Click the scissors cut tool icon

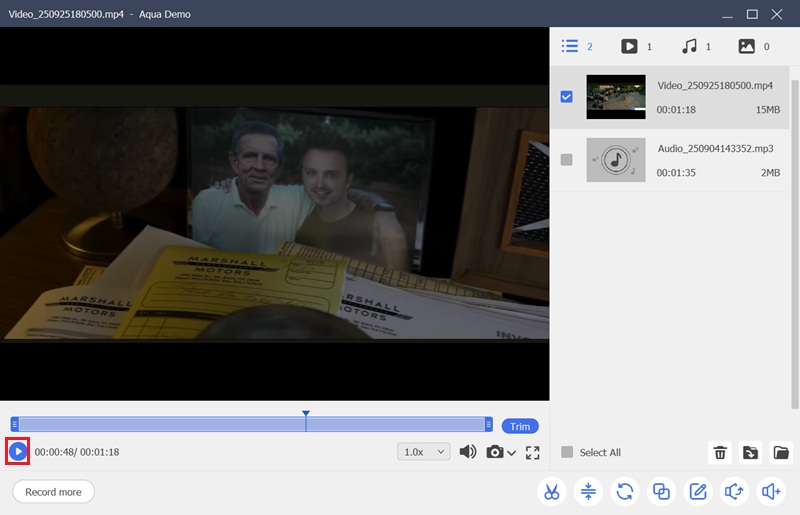click(x=551, y=491)
